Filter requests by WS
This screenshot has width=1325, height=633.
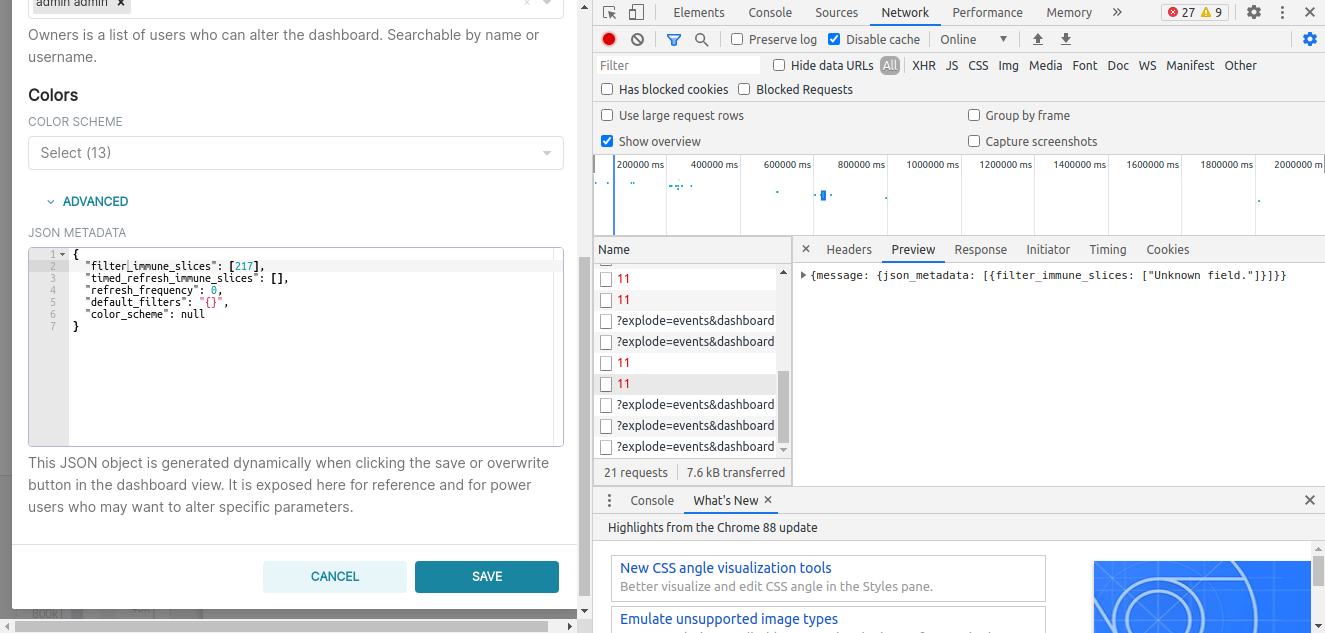(x=1147, y=65)
